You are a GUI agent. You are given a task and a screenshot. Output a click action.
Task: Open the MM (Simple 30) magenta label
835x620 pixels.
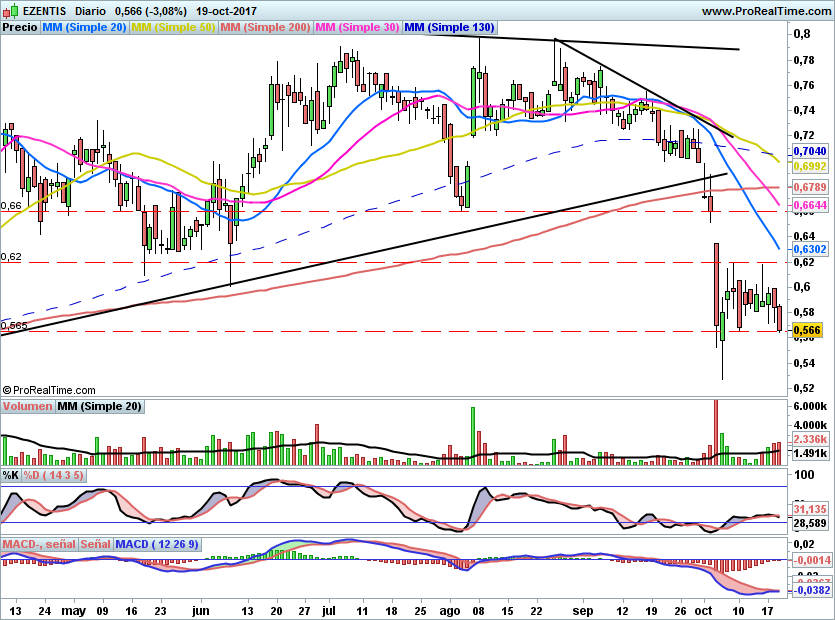tap(357, 27)
